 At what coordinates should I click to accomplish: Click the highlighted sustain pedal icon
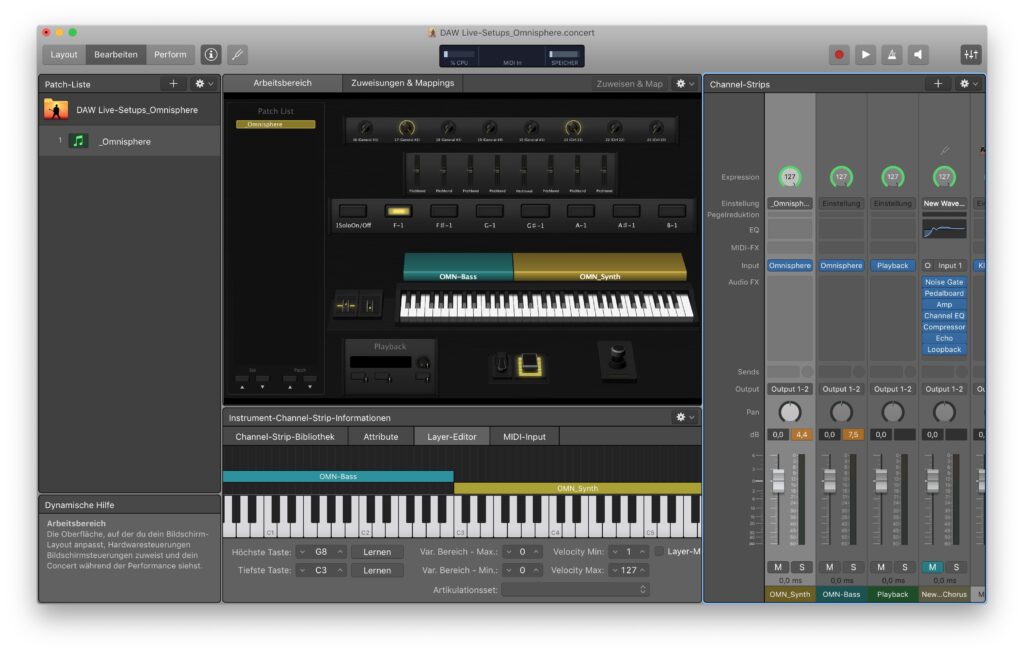point(530,366)
